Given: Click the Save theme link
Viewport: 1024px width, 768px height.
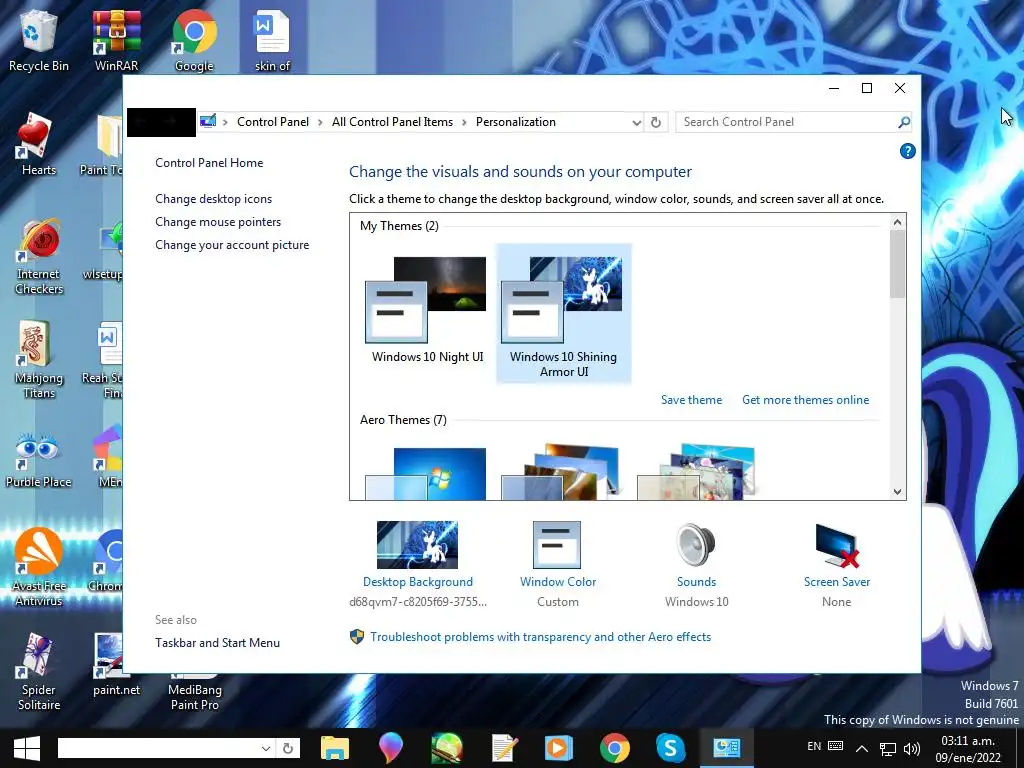Looking at the screenshot, I should (x=691, y=400).
